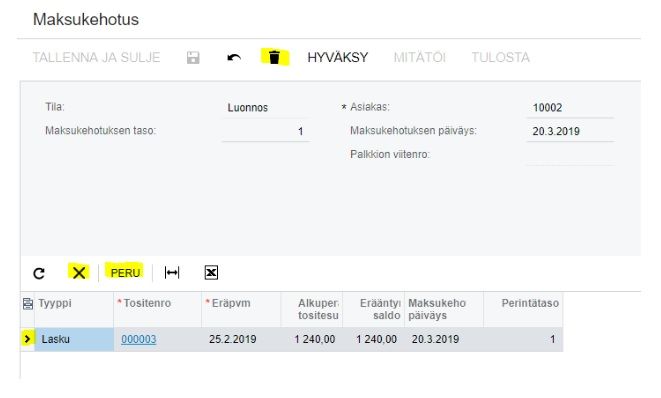The width and height of the screenshot is (661, 398).
Task: Click the undo arrow icon
Action: click(234, 57)
